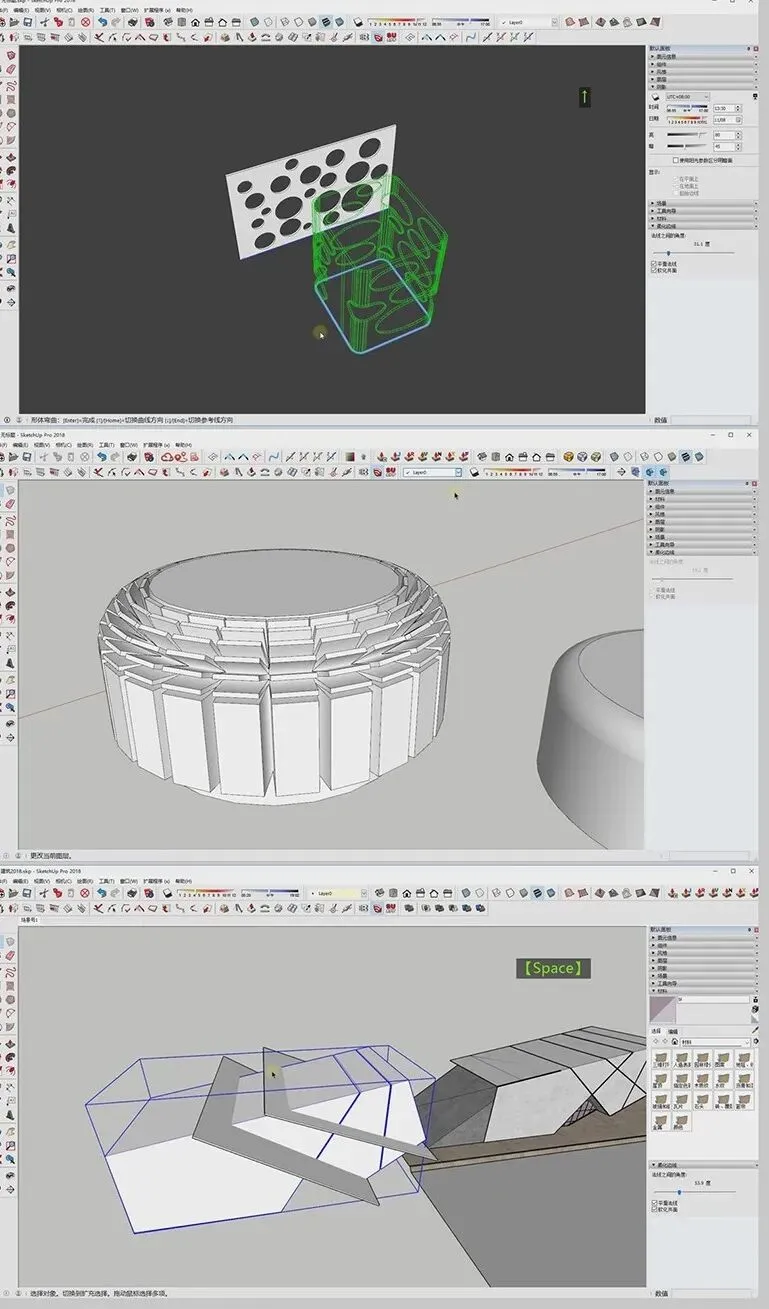The image size is (769, 1309).
Task: Toggle 平滑法线 checkbox in the bottom window
Action: coord(654,1202)
